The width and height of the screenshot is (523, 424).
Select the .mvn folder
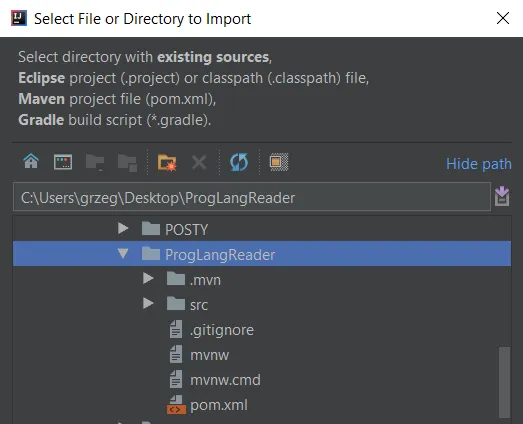point(205,280)
